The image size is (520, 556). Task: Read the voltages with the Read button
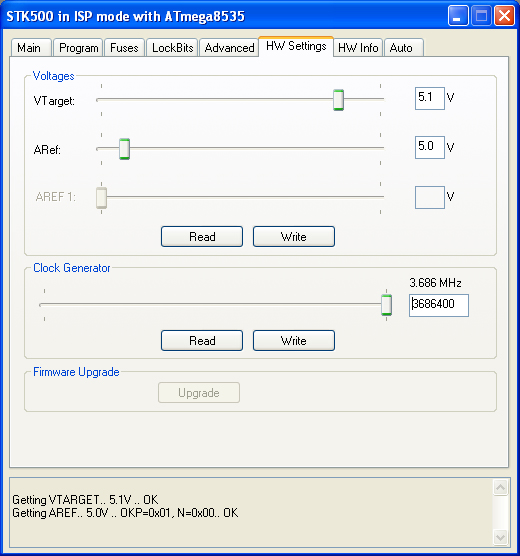pos(202,237)
